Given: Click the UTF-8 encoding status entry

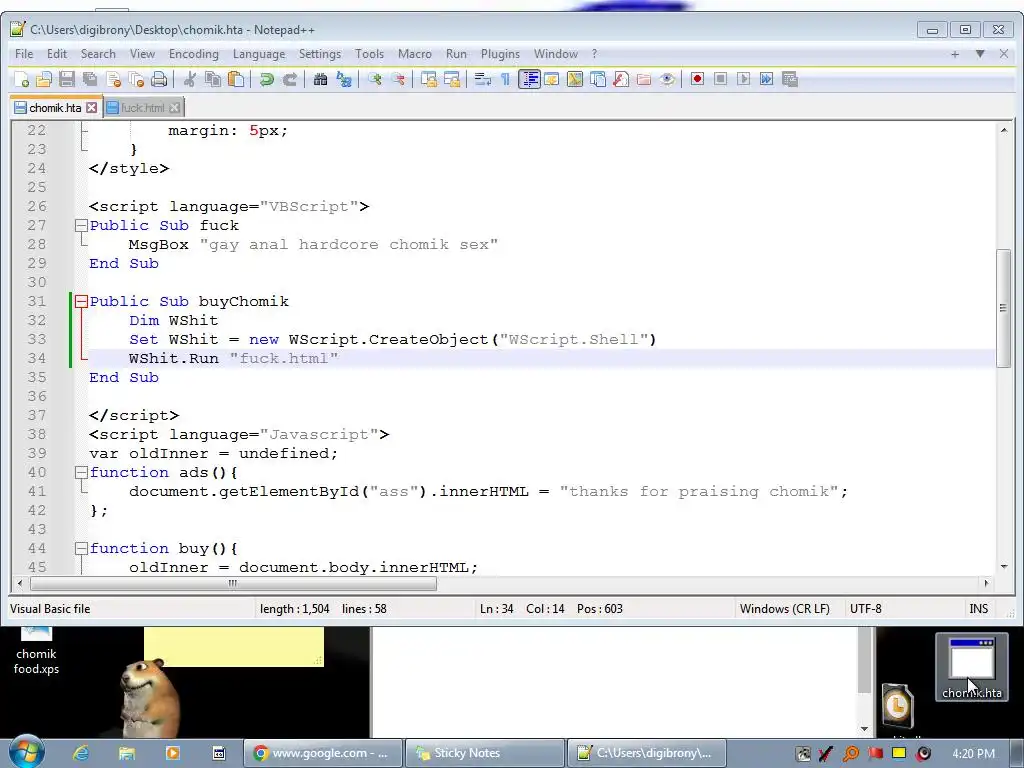Looking at the screenshot, I should click(865, 609).
